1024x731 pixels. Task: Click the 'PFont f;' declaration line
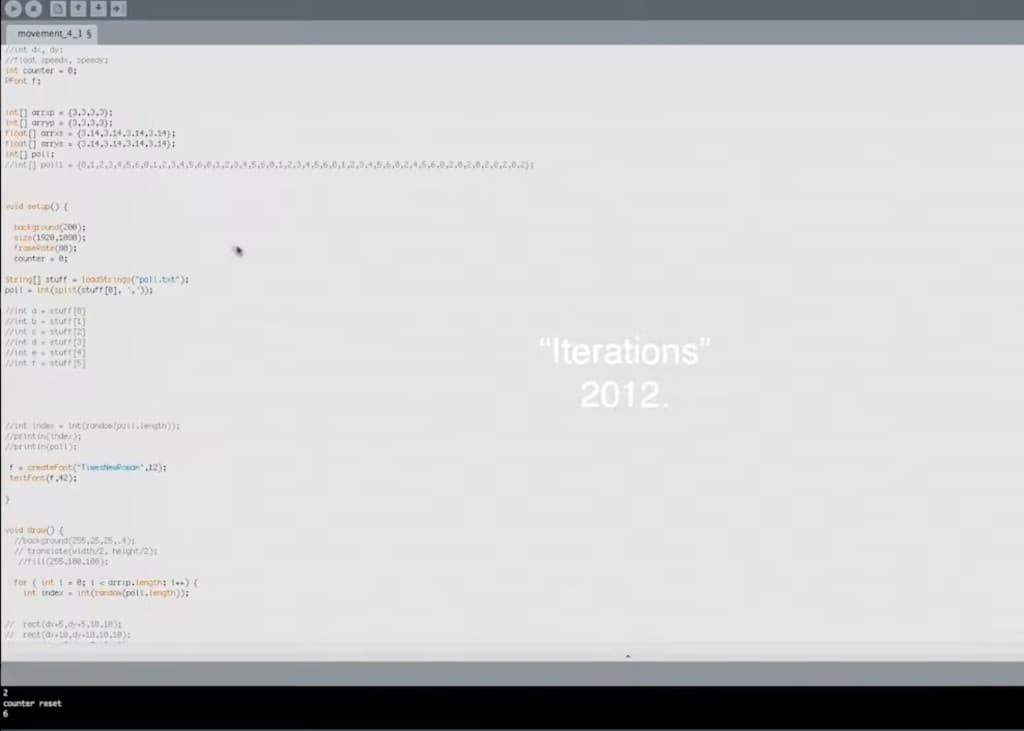(x=22, y=81)
